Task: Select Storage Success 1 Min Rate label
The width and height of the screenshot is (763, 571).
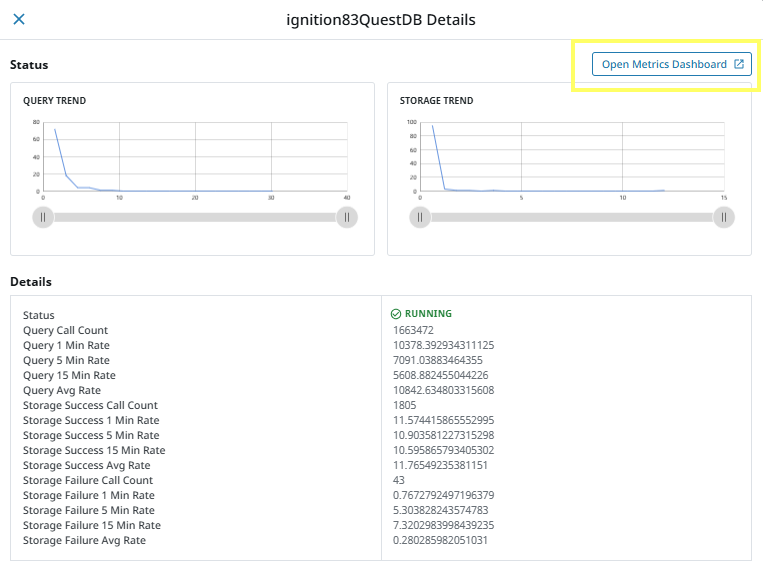Action: 91,421
